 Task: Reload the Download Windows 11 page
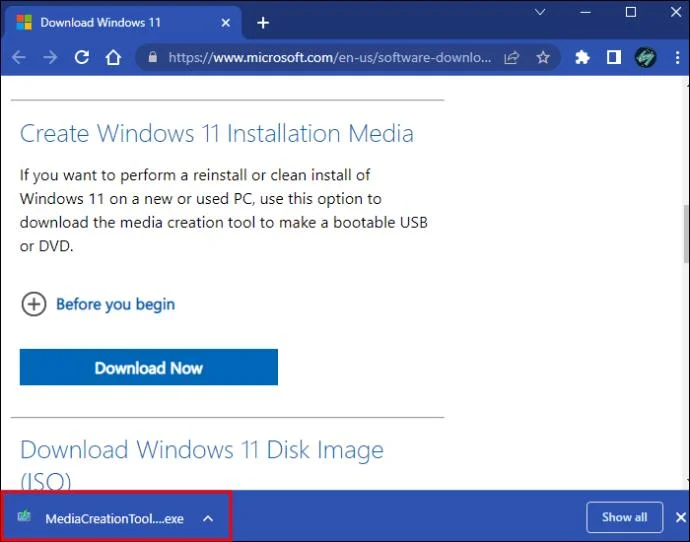[82, 57]
